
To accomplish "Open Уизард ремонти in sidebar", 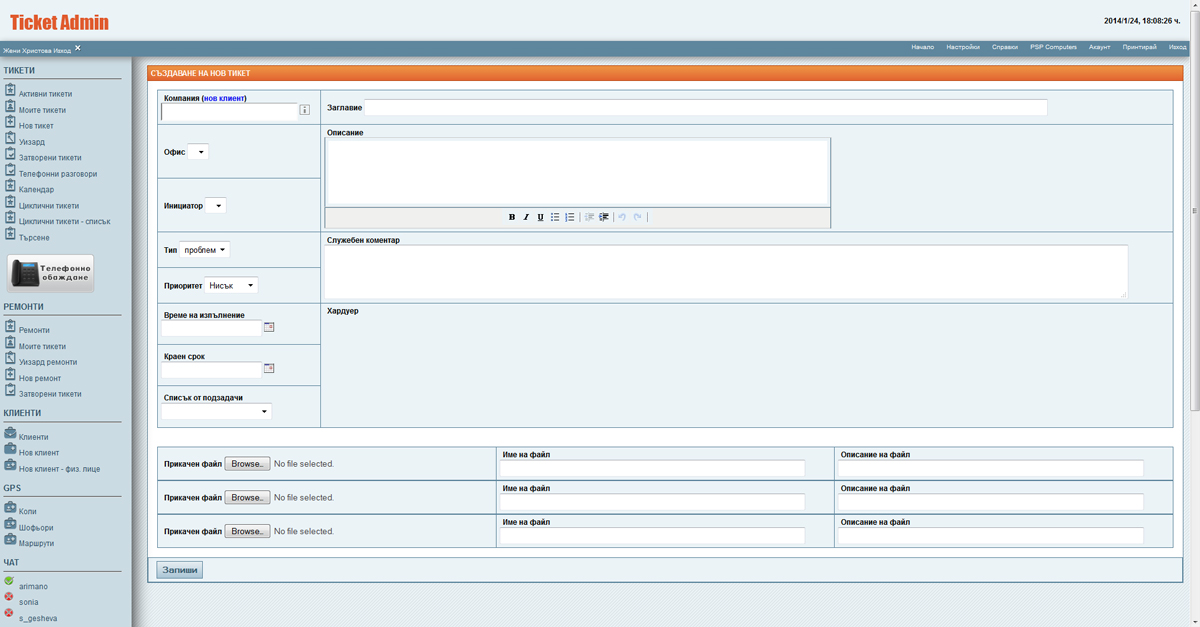I will coord(48,362).
